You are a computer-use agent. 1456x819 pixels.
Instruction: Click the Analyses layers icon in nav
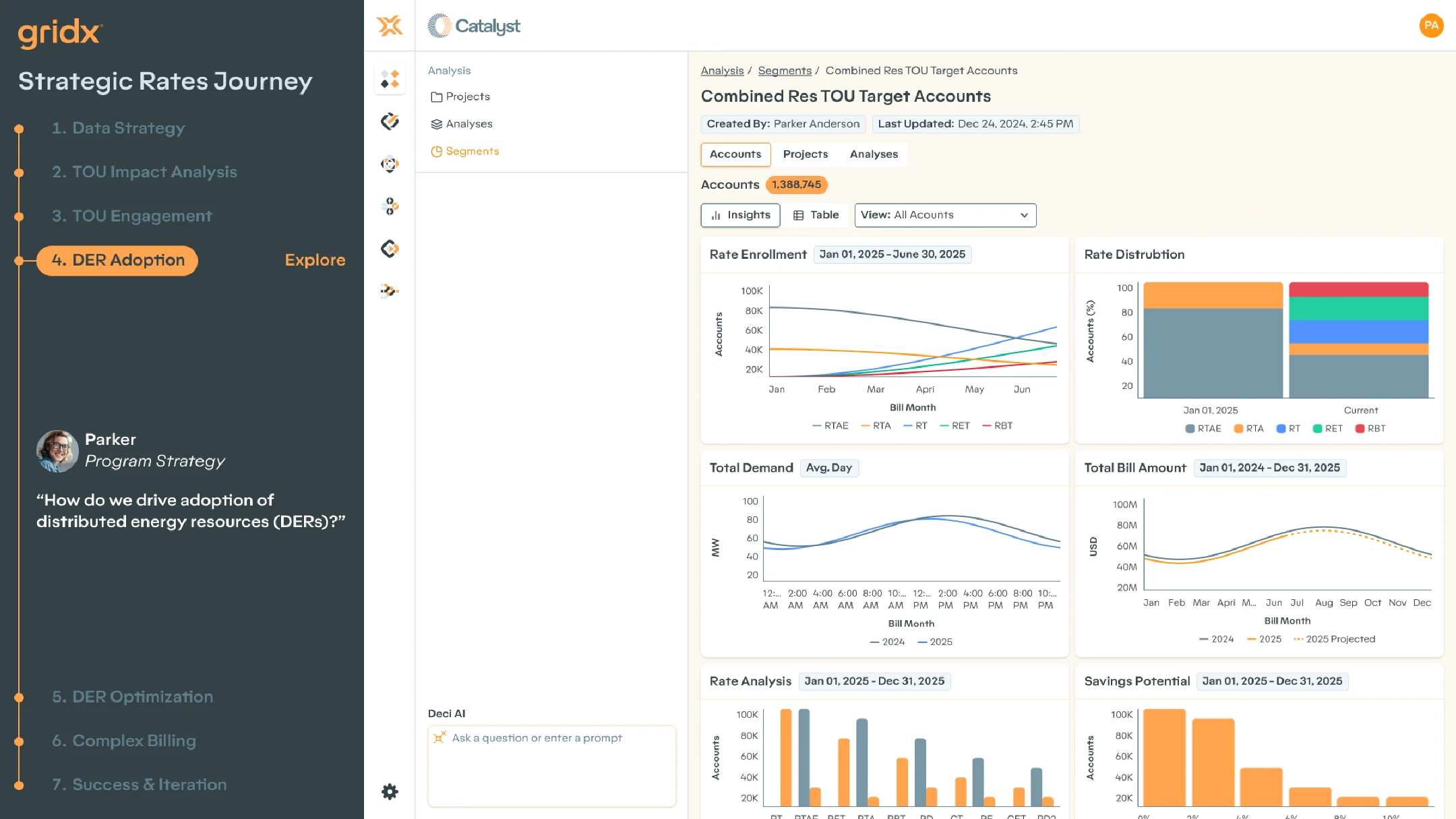coord(436,124)
